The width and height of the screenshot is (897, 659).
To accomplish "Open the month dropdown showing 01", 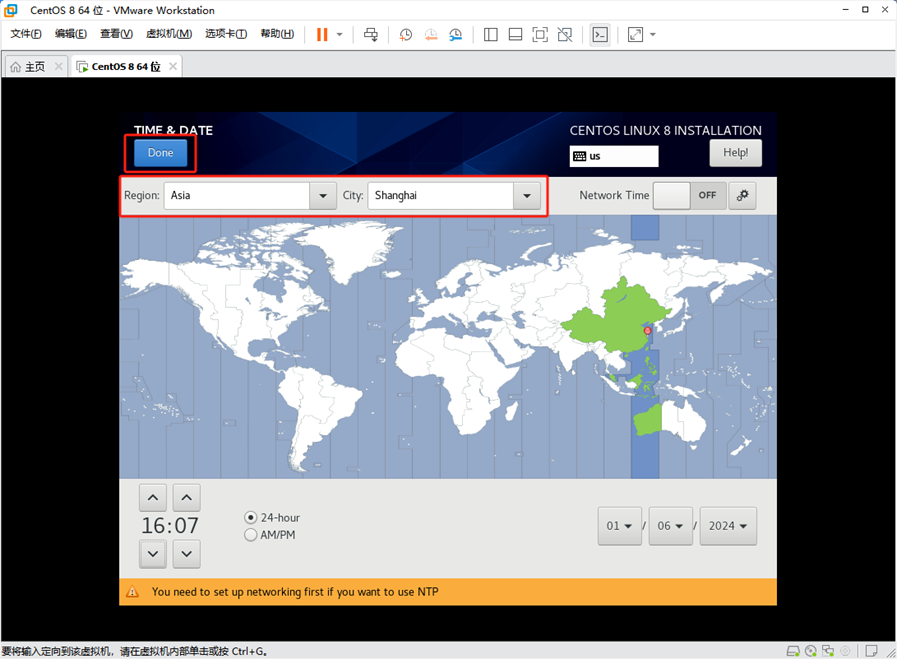I will pyautogui.click(x=620, y=526).
